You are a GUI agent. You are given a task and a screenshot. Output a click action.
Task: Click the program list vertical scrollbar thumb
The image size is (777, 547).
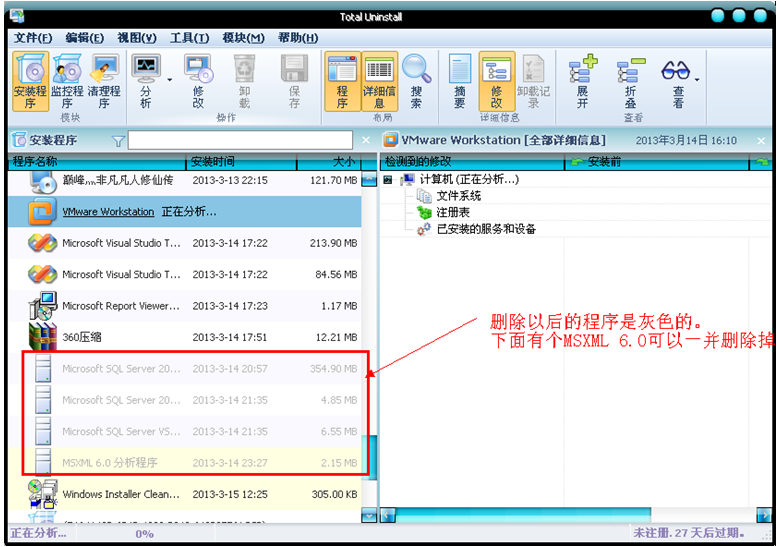(x=369, y=457)
